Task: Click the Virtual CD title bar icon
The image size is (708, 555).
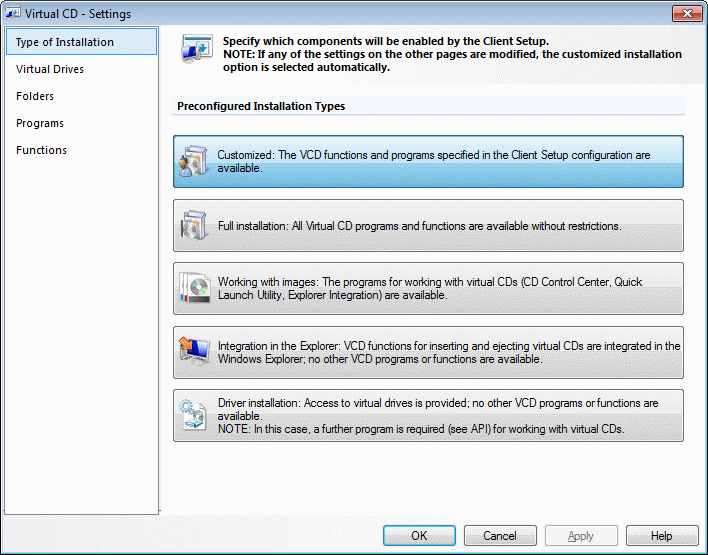Action: click(x=14, y=14)
